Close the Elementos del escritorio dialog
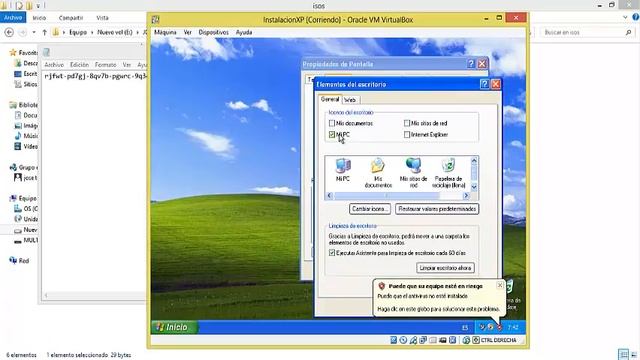Image resolution: width=640 pixels, height=360 pixels. pos(496,84)
